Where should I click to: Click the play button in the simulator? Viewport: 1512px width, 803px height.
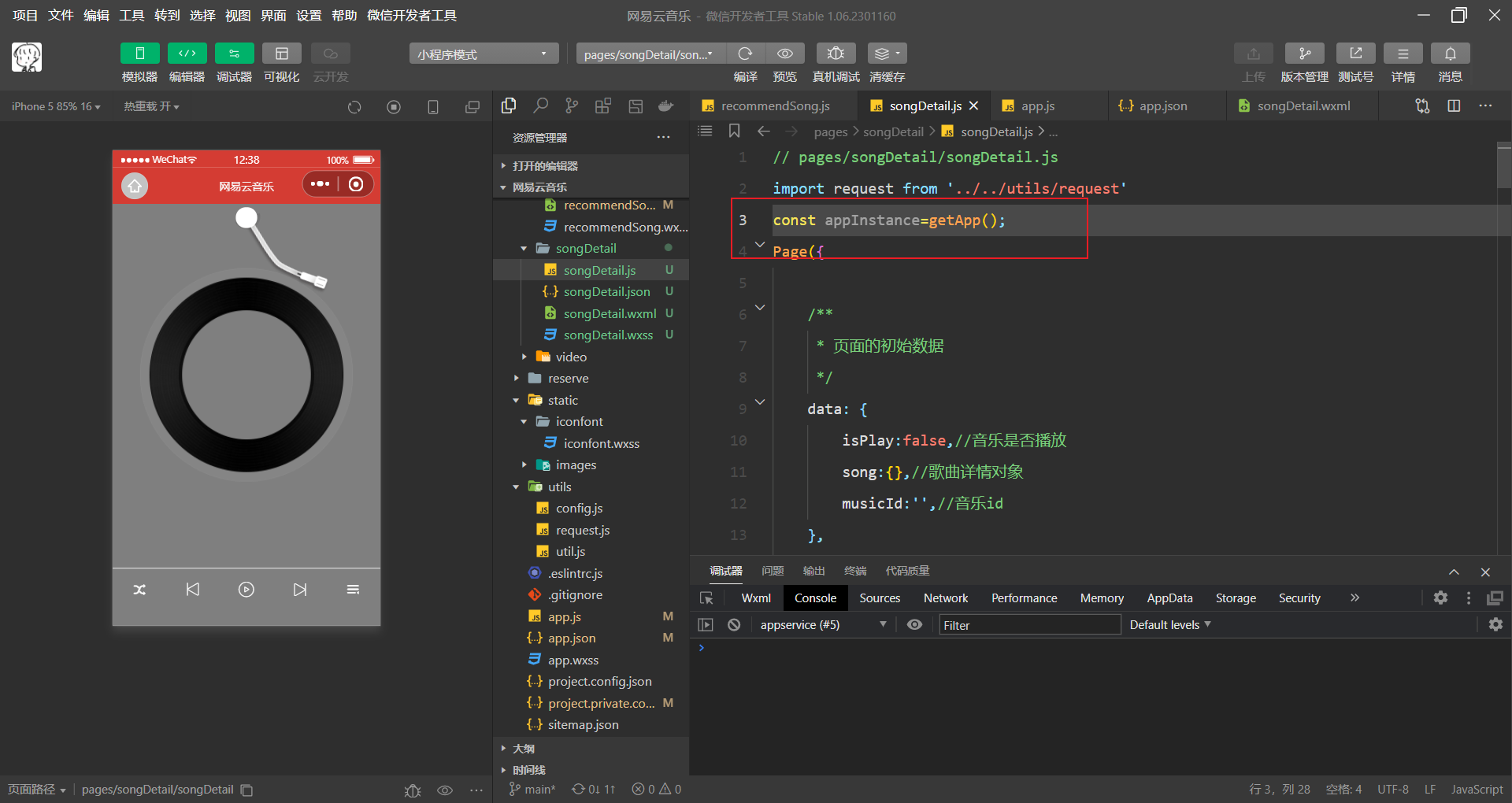click(x=246, y=590)
